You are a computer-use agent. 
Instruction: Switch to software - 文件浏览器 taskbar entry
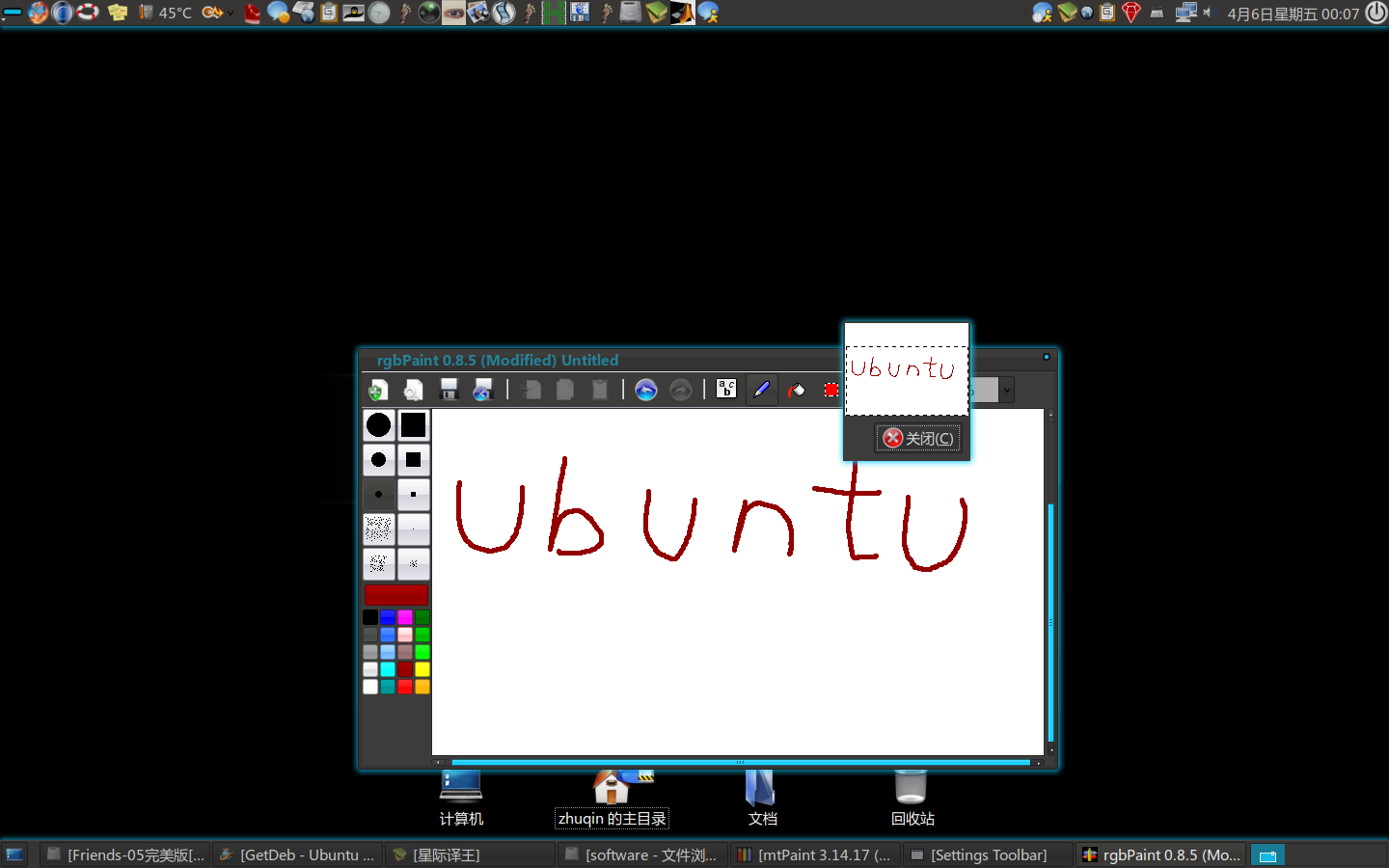click(642, 854)
